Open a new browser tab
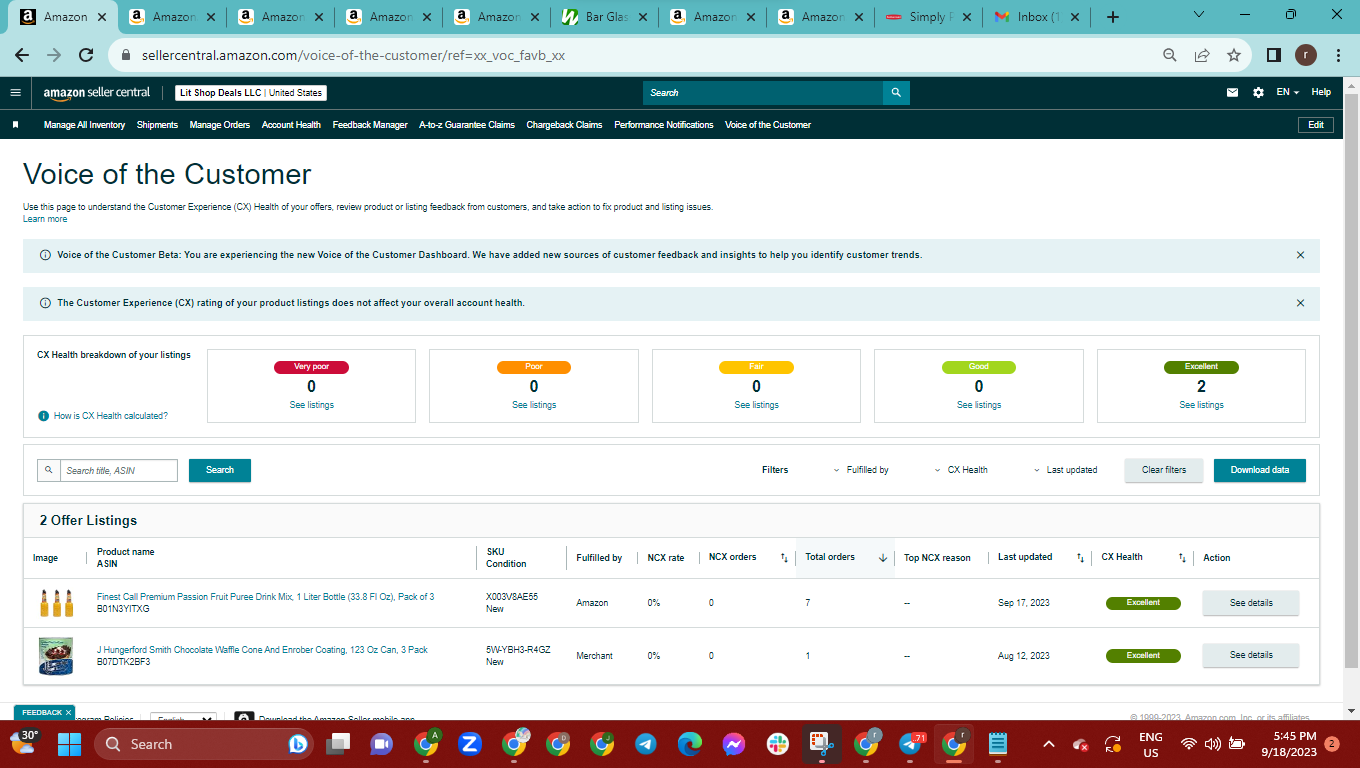Screen dimensions: 1360x768 [1113, 17]
